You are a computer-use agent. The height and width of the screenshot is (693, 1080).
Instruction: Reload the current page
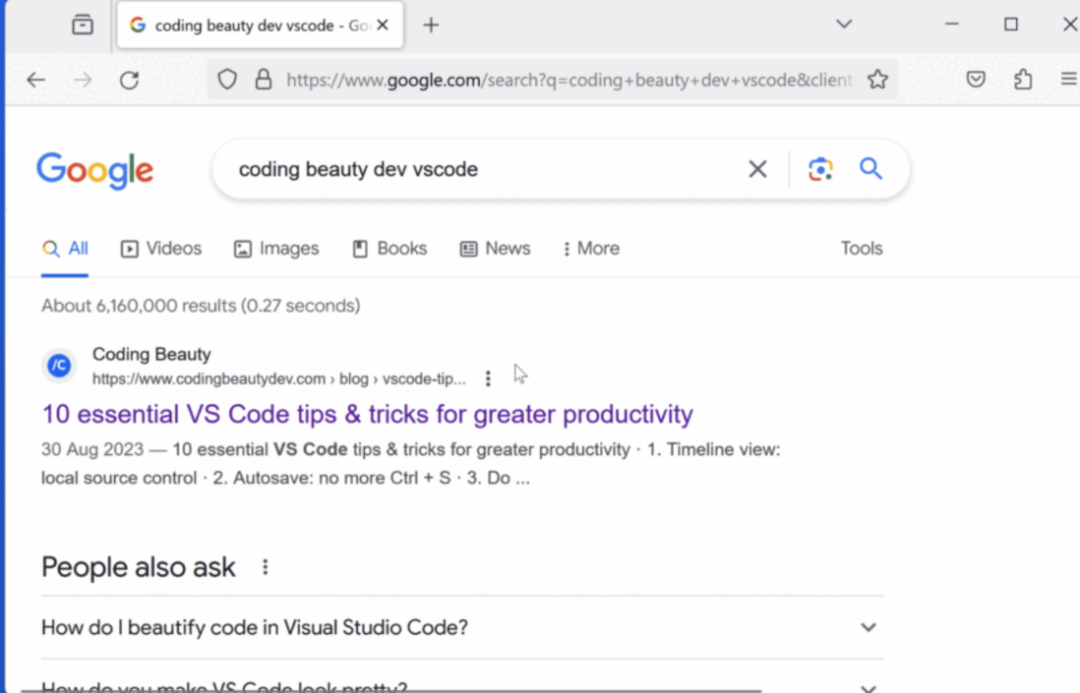(x=129, y=80)
